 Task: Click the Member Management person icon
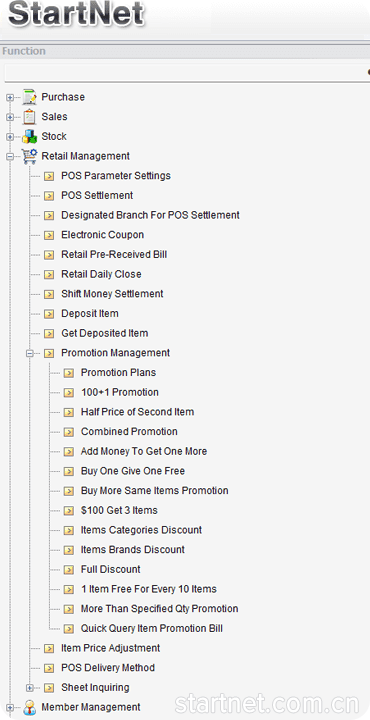[x=29, y=707]
